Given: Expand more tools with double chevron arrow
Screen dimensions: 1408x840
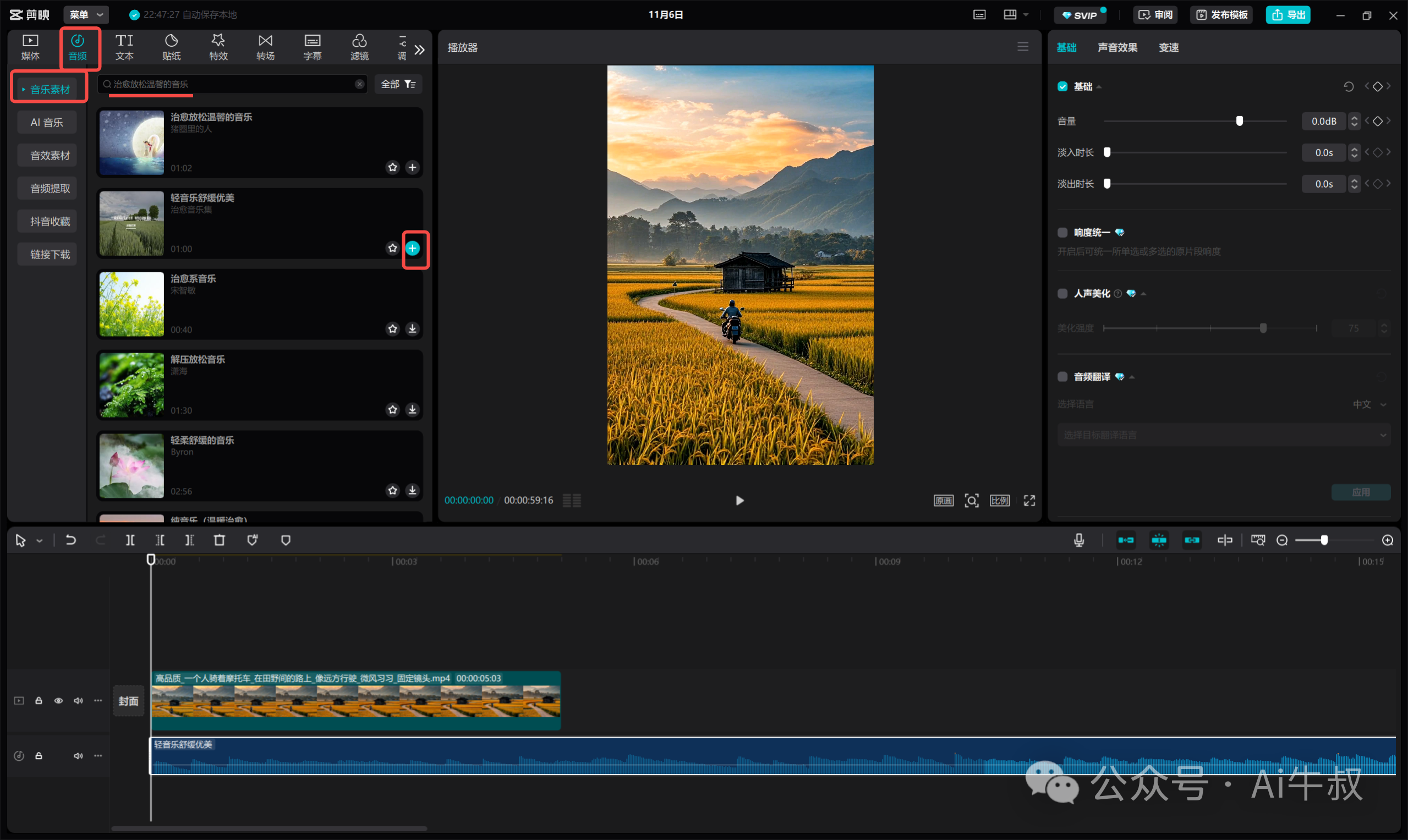Looking at the screenshot, I should 419,50.
